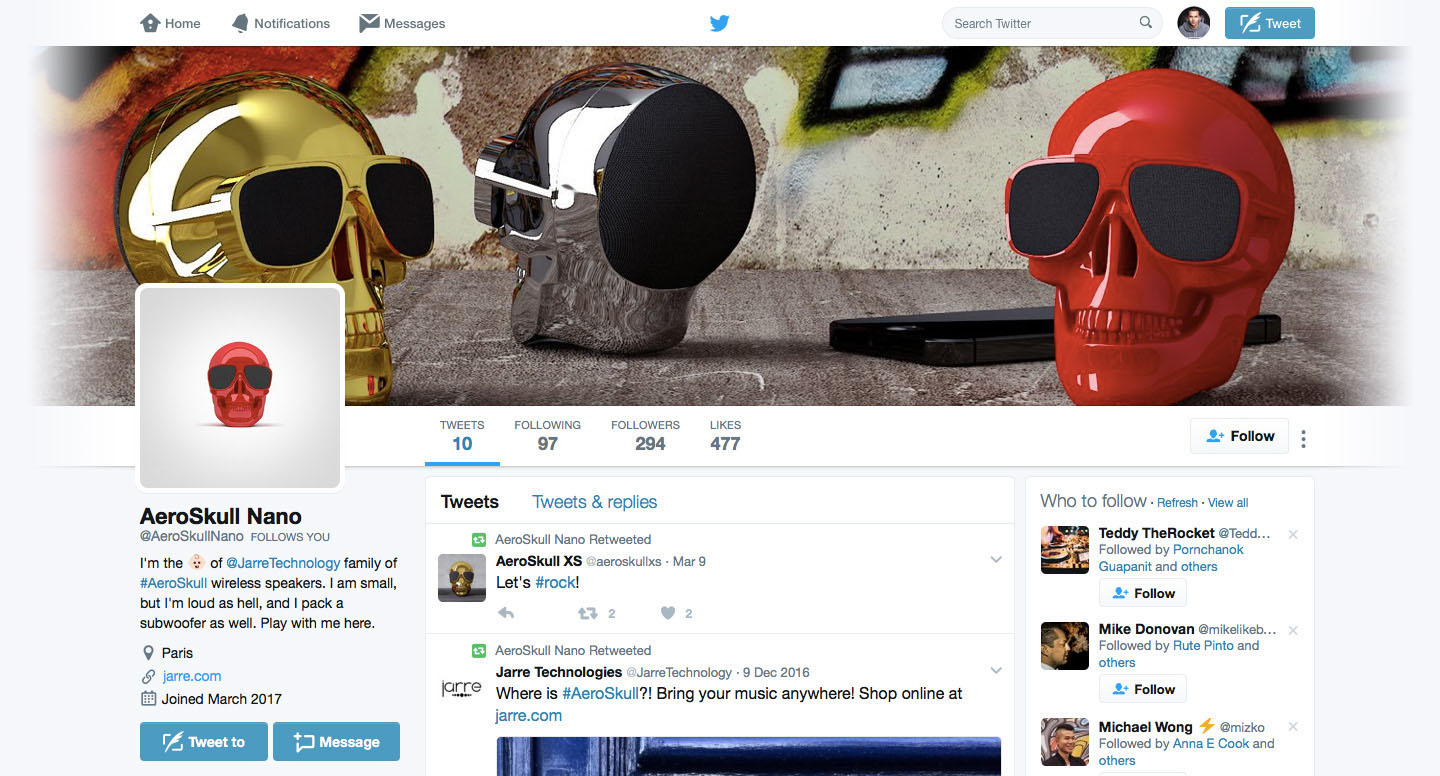Select the Tweets count tab
This screenshot has height=776, width=1440.
tap(462, 436)
